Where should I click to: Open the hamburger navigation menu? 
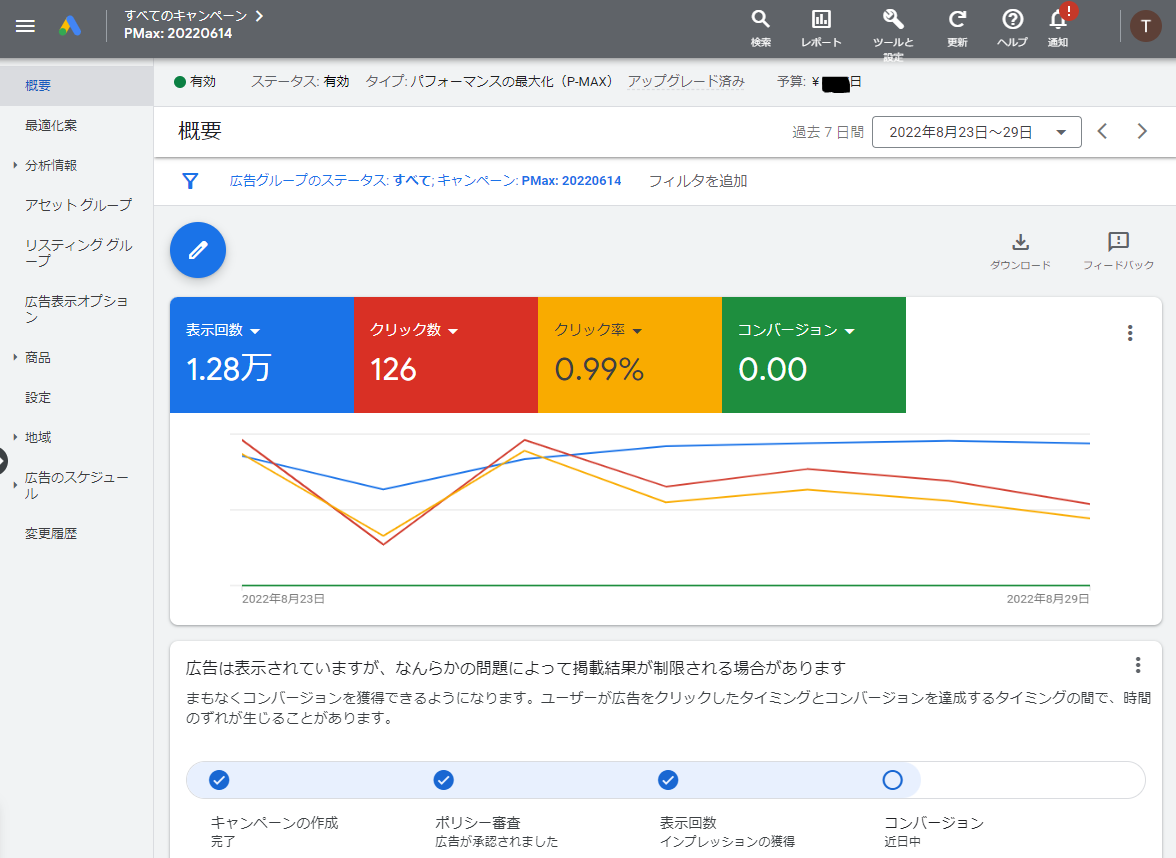coord(25,26)
